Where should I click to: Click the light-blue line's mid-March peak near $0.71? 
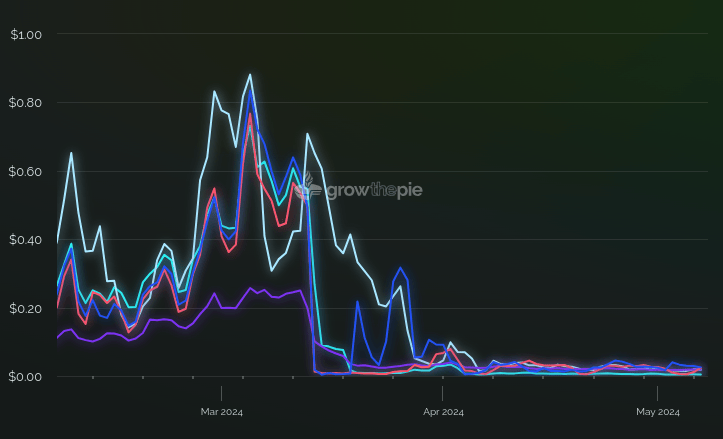click(x=307, y=134)
